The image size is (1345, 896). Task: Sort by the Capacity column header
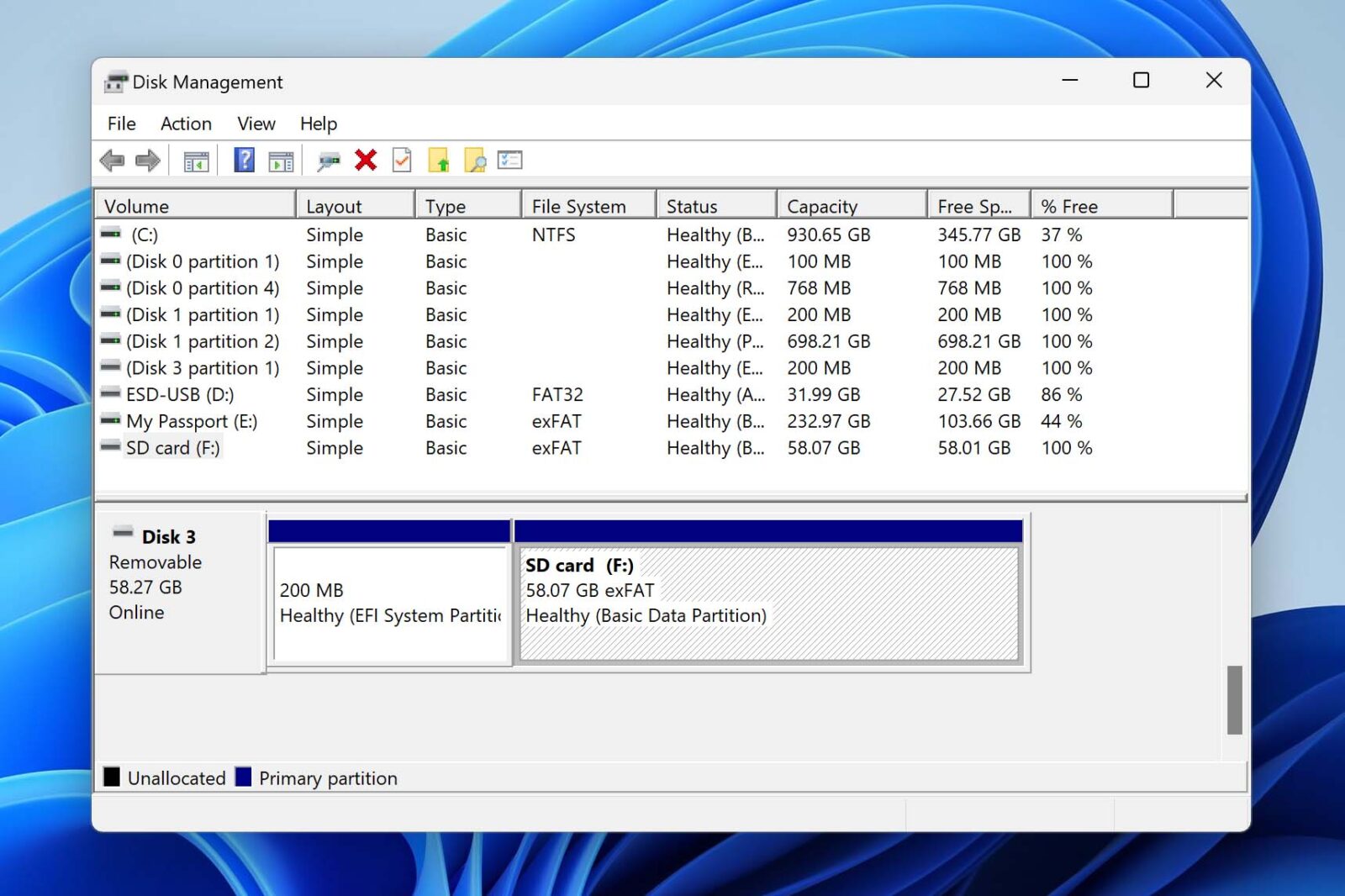point(852,206)
